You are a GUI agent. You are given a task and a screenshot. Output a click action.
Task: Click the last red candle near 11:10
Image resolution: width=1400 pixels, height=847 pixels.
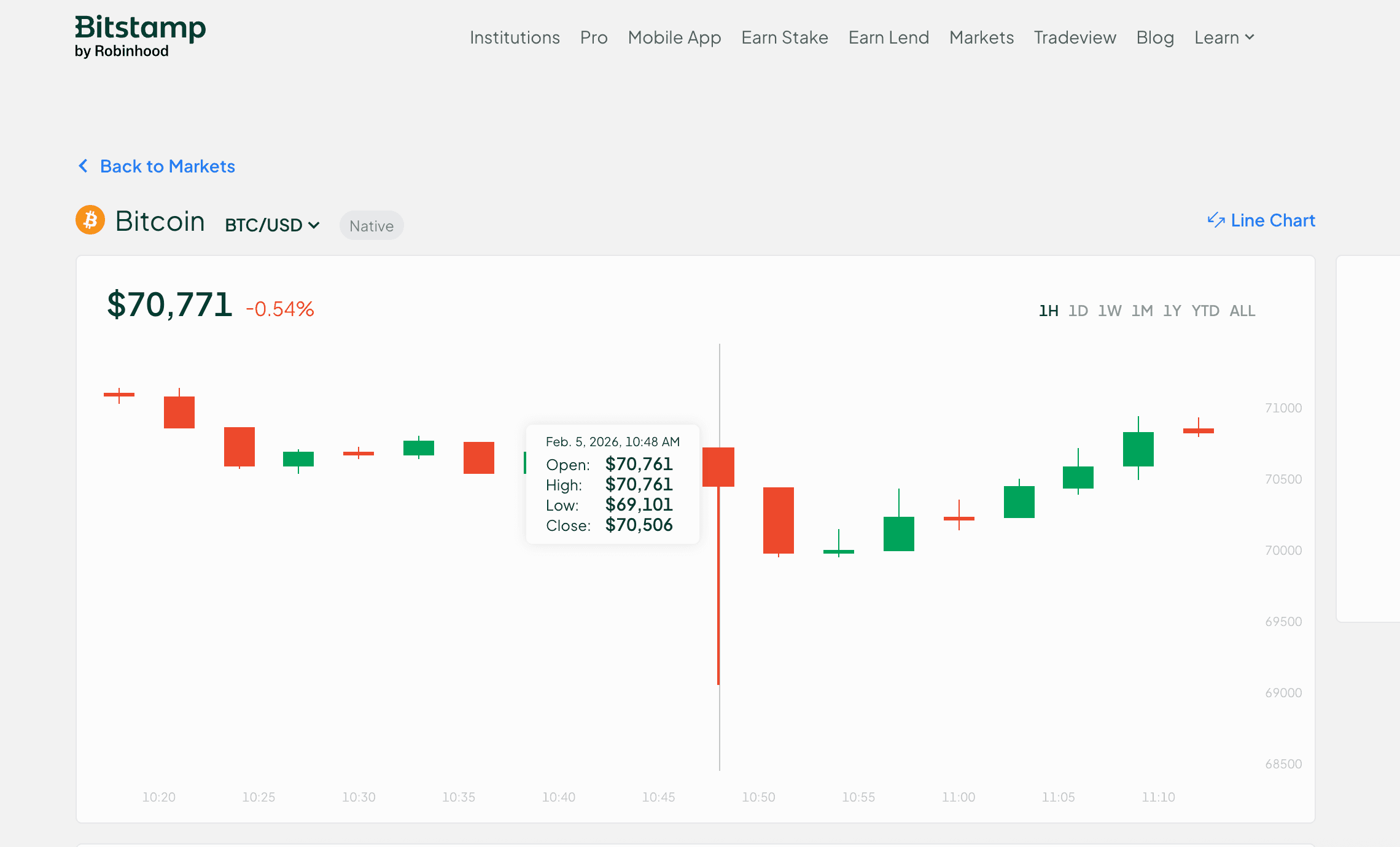(1198, 430)
